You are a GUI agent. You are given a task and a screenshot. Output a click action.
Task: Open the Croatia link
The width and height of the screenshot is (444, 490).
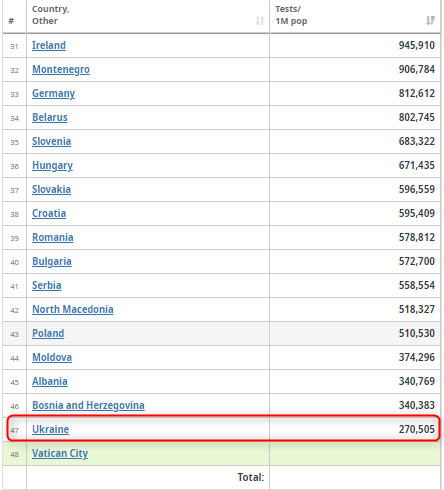coord(49,213)
